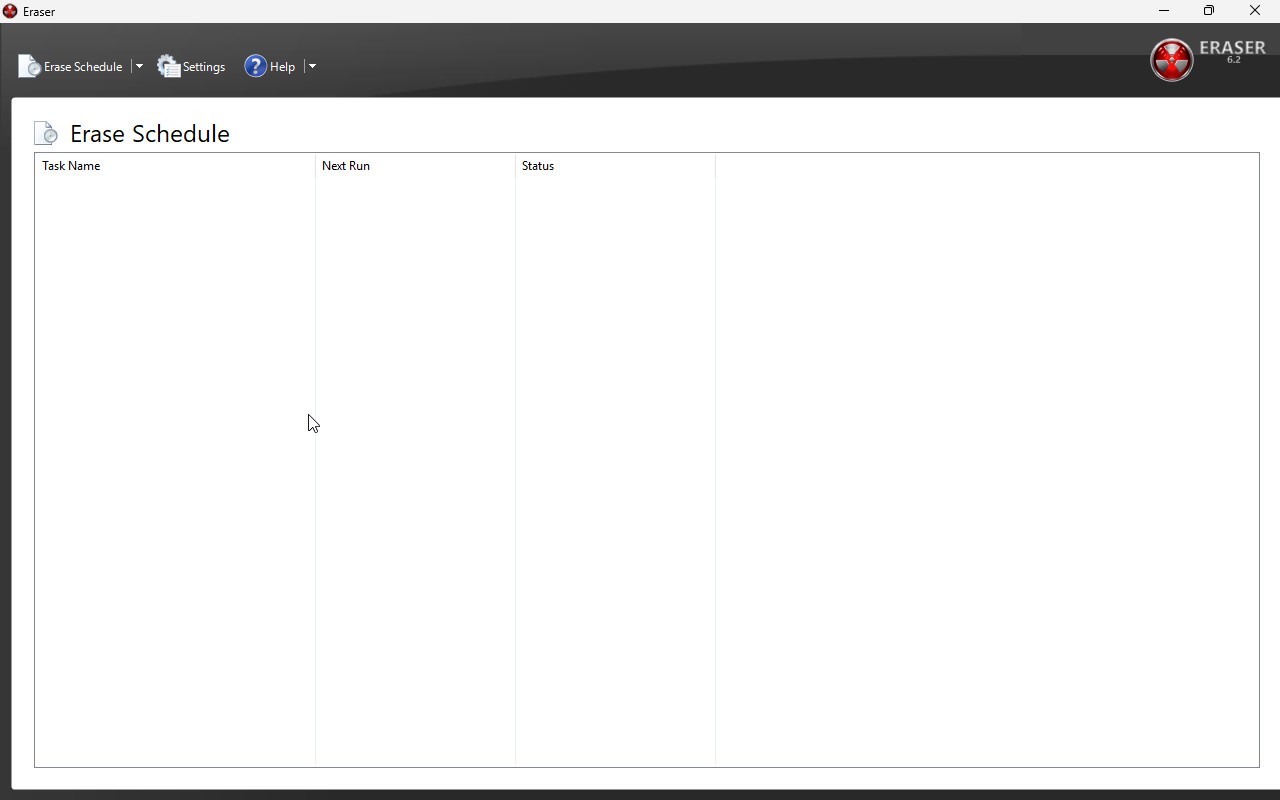
Task: Click the Settings gear icon
Action: 169,67
